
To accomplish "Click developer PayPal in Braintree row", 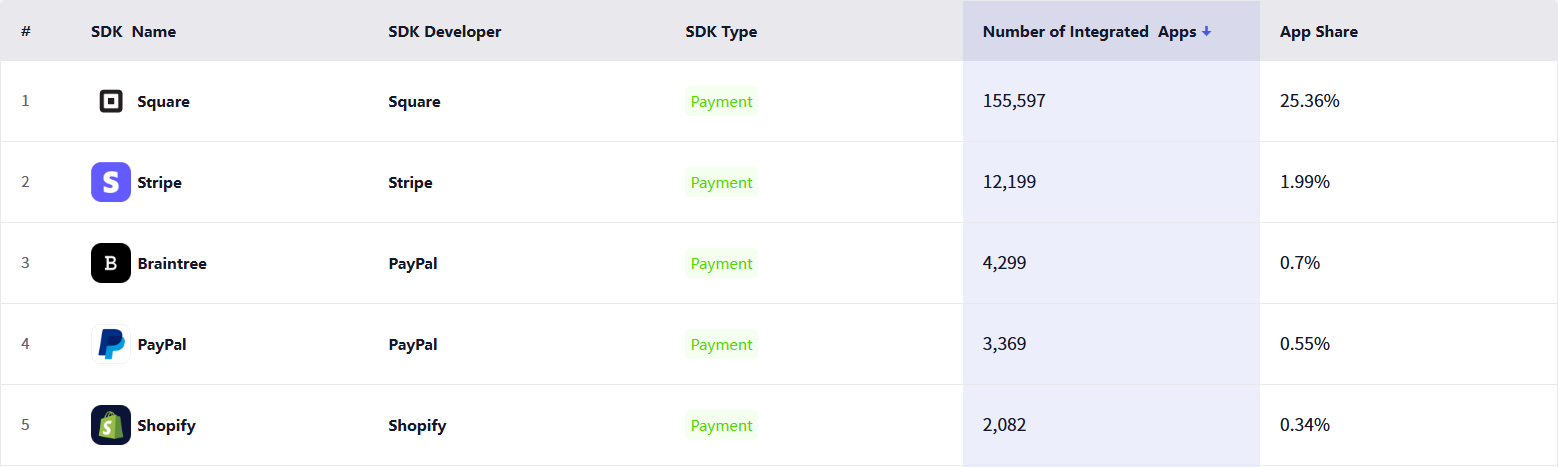I will pyautogui.click(x=413, y=264).
